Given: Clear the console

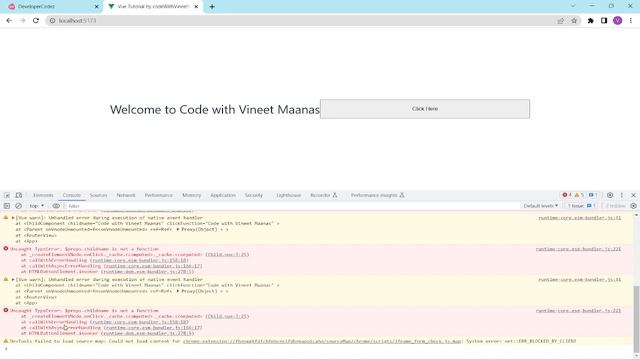Looking at the screenshot, I should (18, 206).
